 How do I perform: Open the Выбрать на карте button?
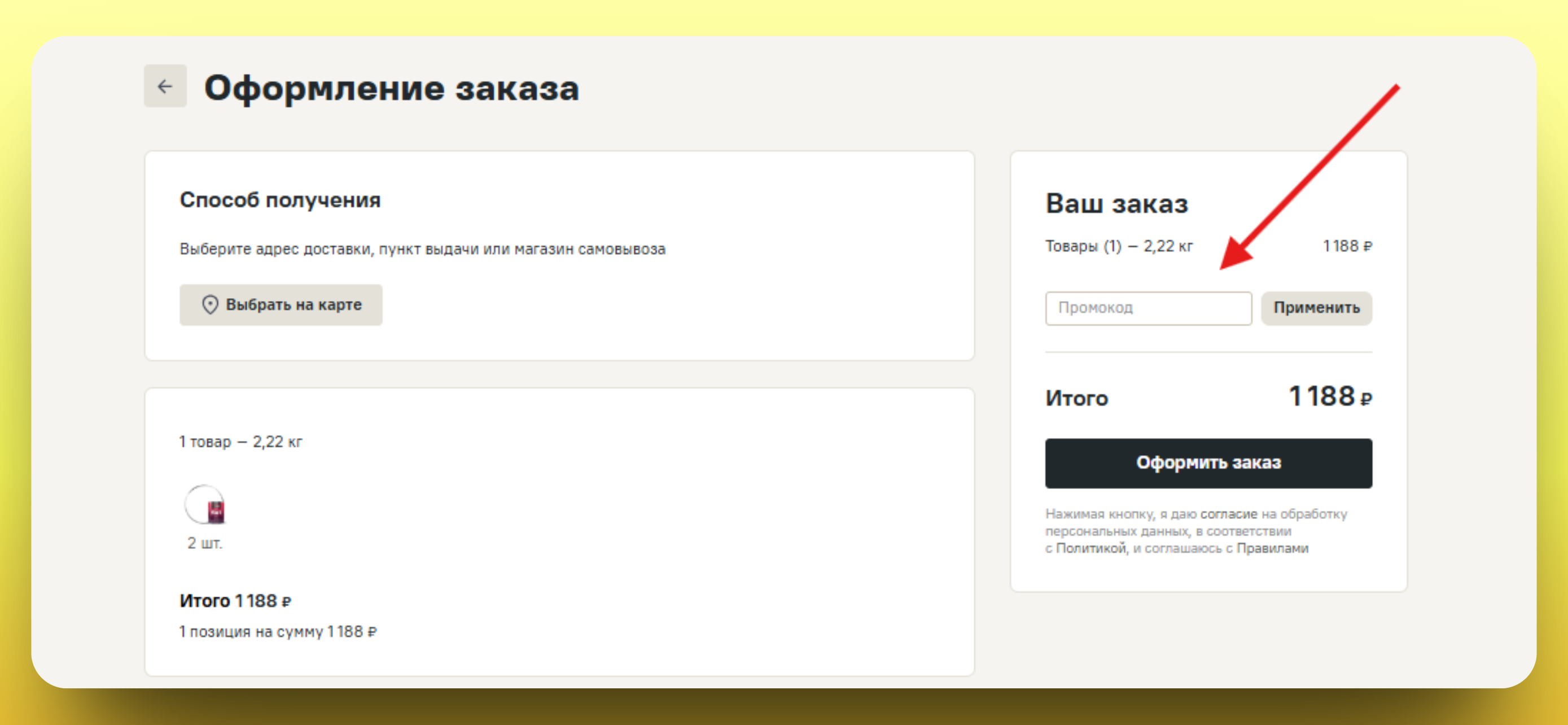[x=281, y=304]
